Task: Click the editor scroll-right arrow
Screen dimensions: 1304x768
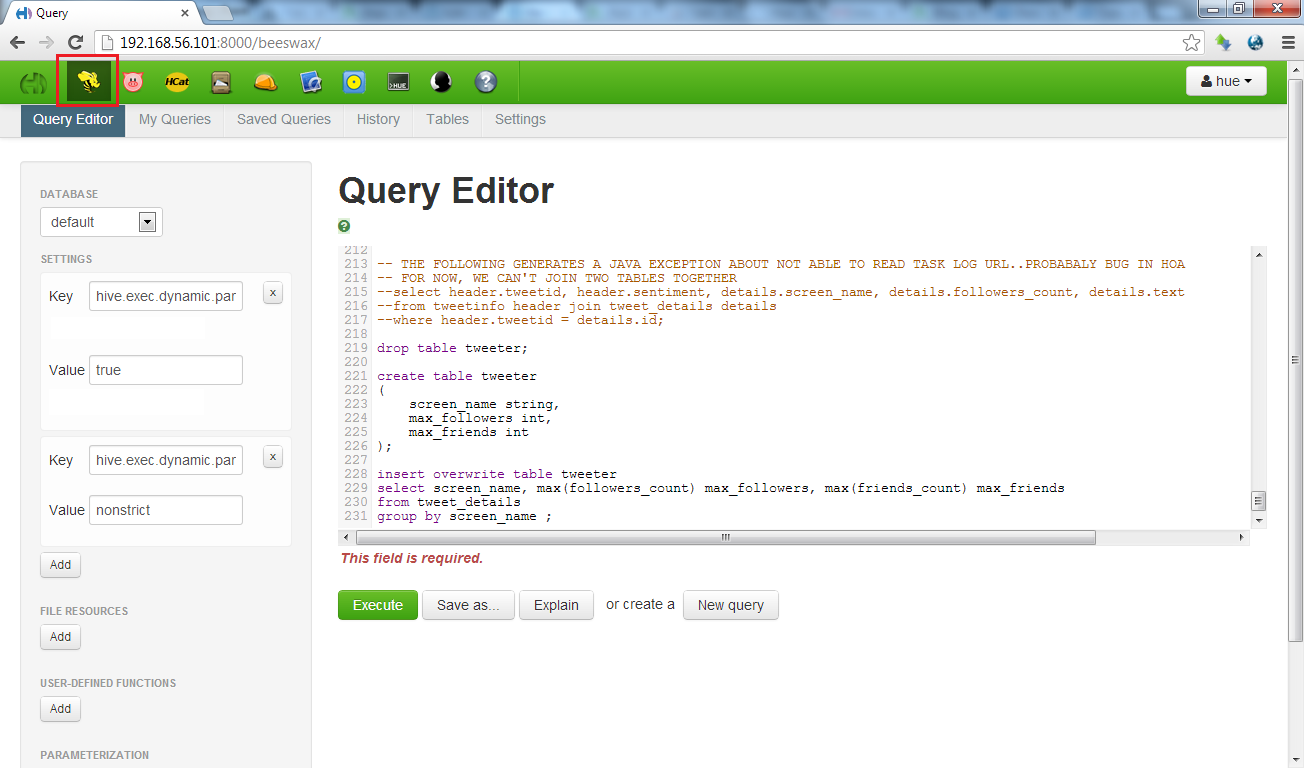Action: (1243, 537)
